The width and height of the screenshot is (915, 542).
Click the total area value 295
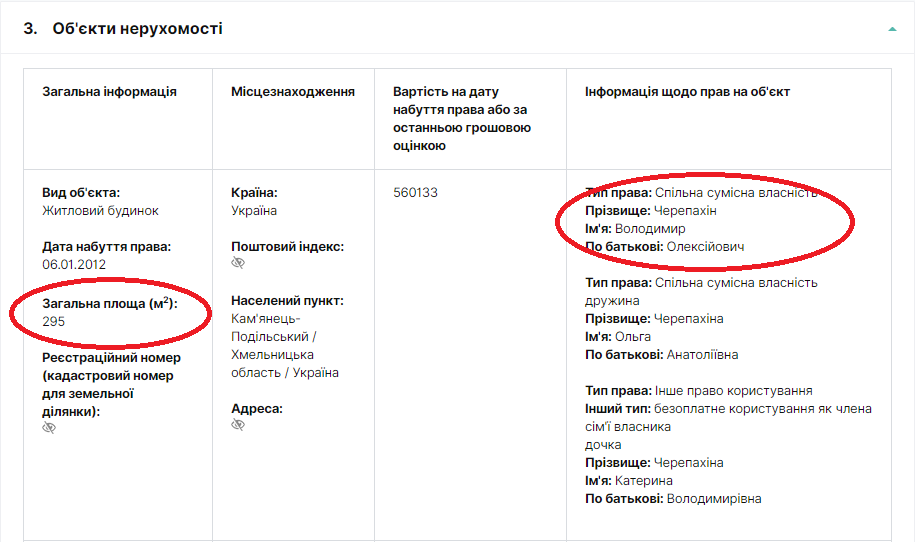[x=53, y=321]
